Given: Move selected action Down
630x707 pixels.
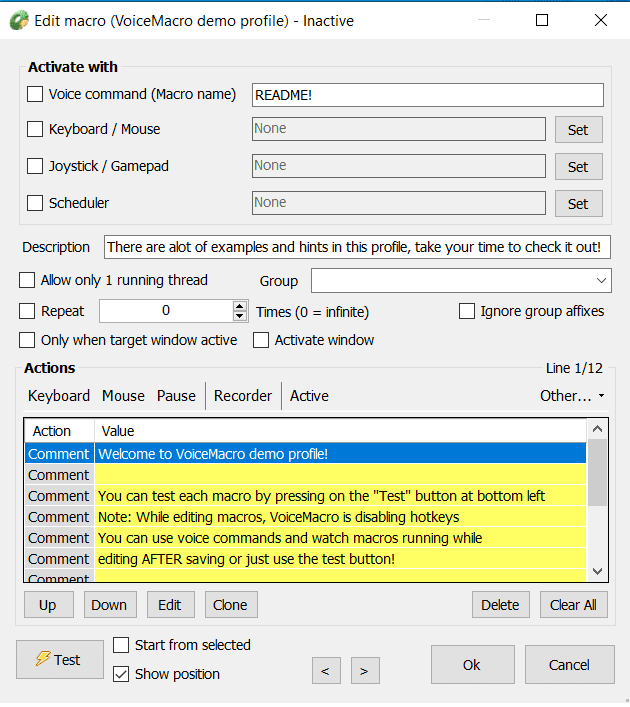Looking at the screenshot, I should [x=110, y=605].
